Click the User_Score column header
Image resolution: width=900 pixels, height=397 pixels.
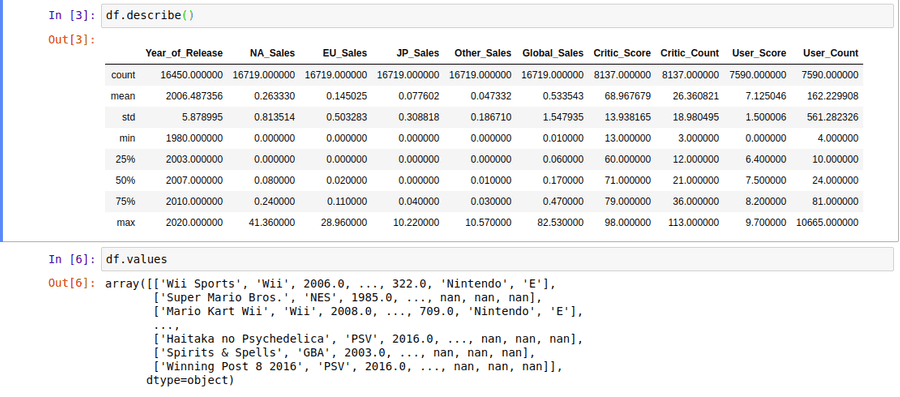(759, 53)
